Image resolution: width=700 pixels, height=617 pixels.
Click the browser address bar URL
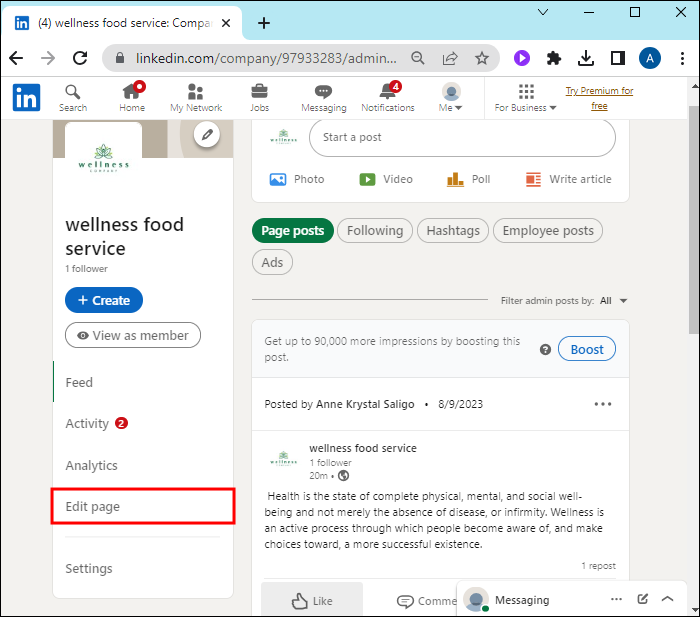tap(266, 58)
